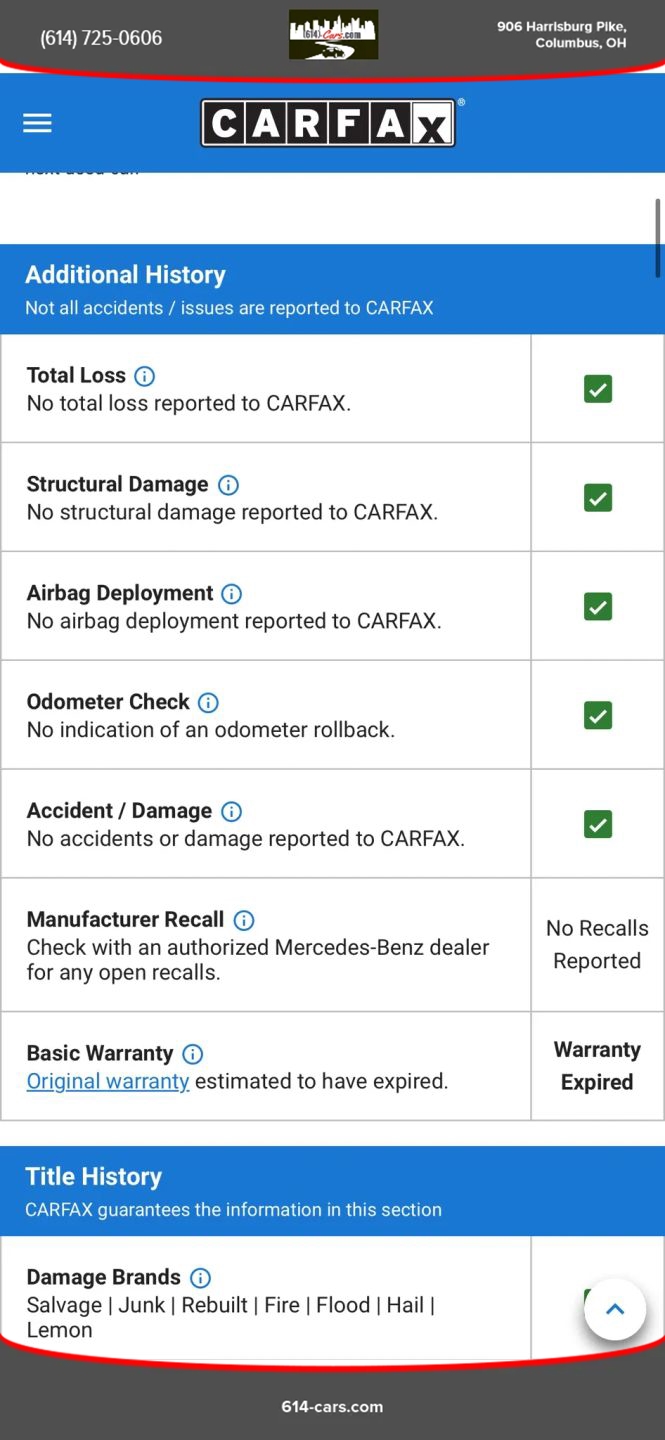Click the CARFAX logo
Screen dimensions: 665x1440
[x=328, y=124]
